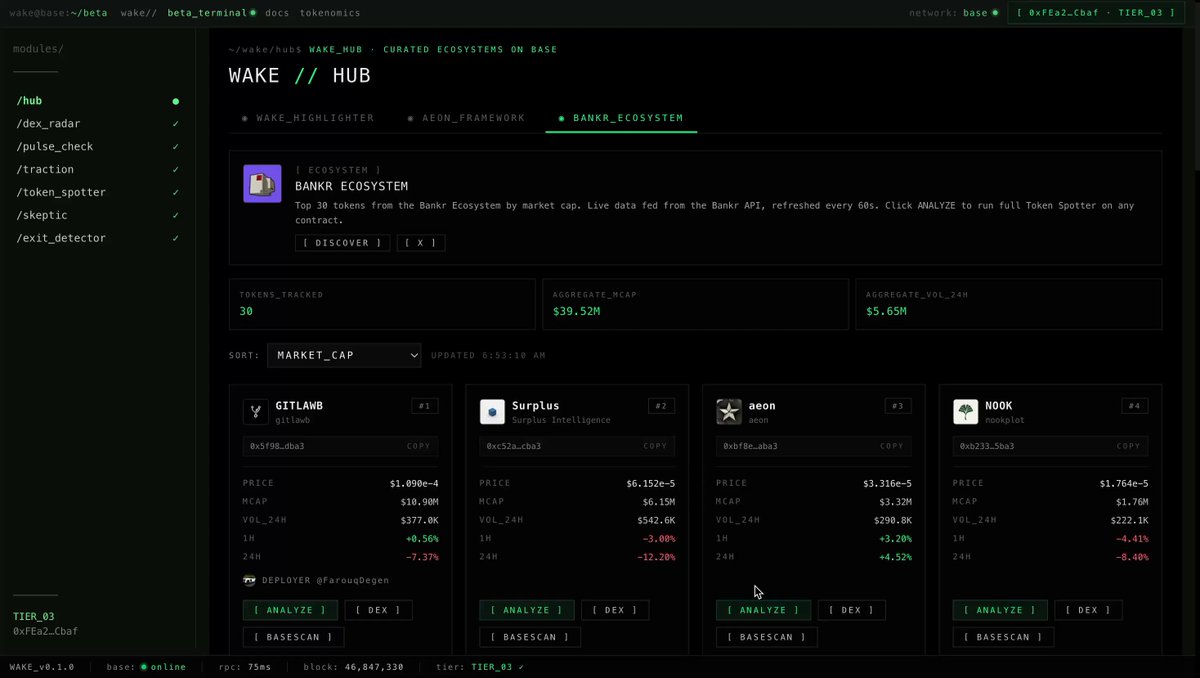Click the green online status dot in status bar
Screen dimensions: 1200x678
click(x=144, y=667)
